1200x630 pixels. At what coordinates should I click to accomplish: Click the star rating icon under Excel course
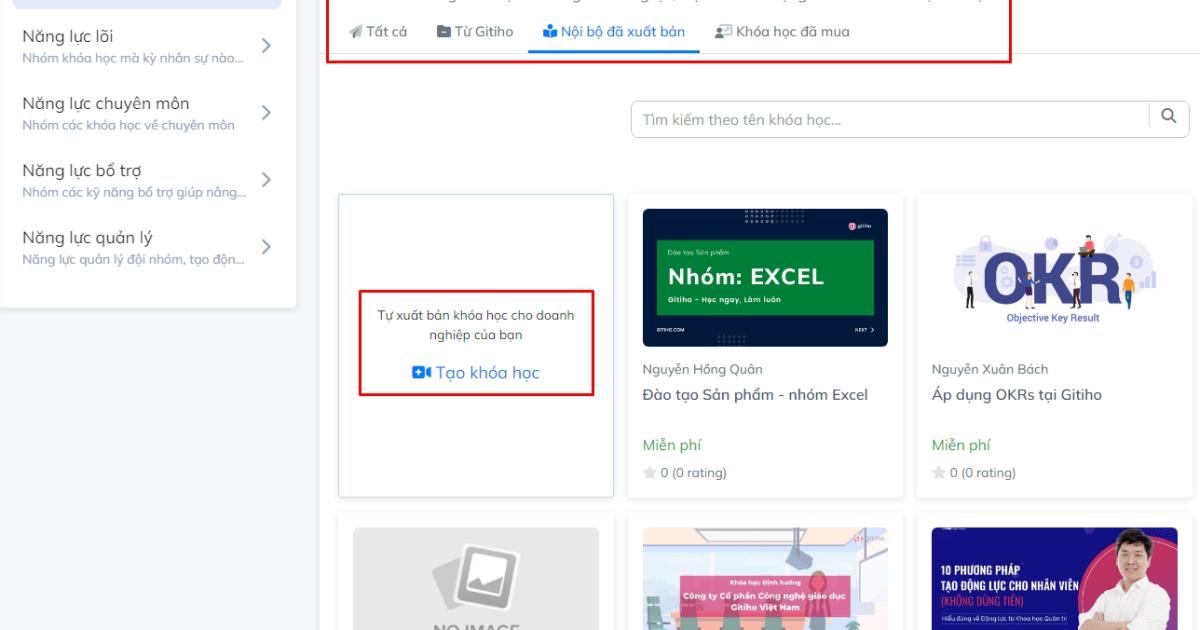652,471
